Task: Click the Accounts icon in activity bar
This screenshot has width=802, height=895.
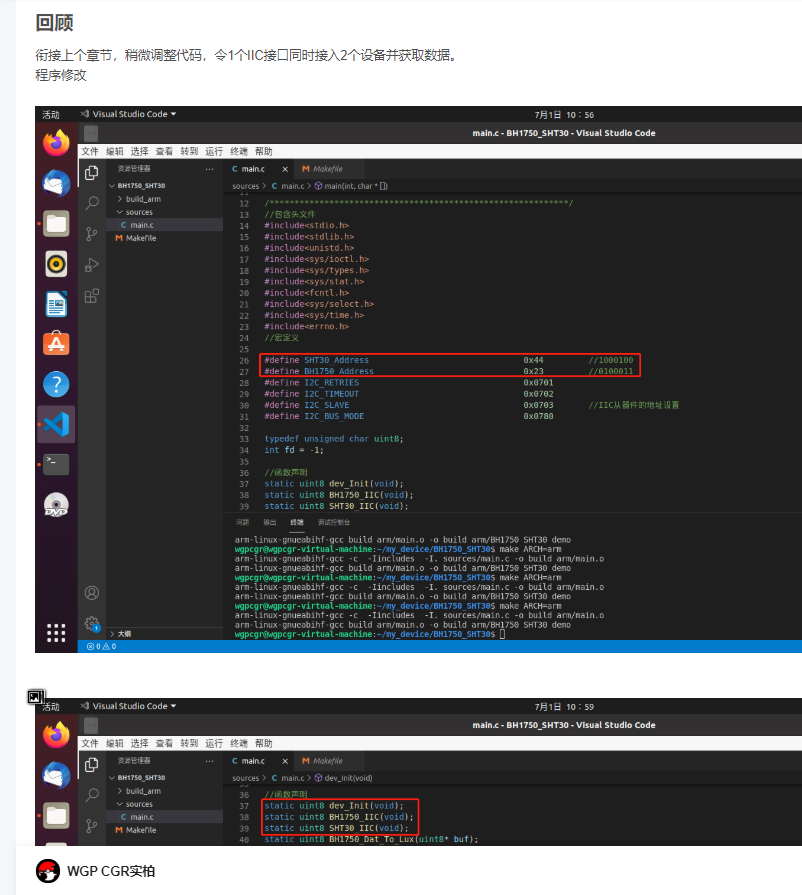Action: 91,593
